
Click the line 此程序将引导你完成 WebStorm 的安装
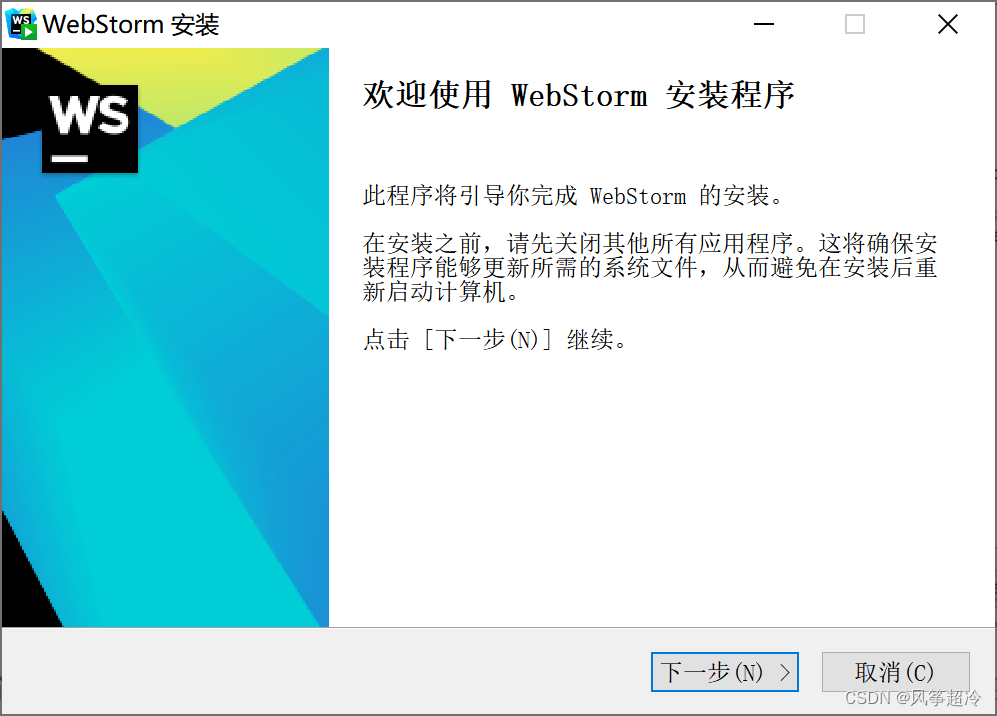pos(572,196)
